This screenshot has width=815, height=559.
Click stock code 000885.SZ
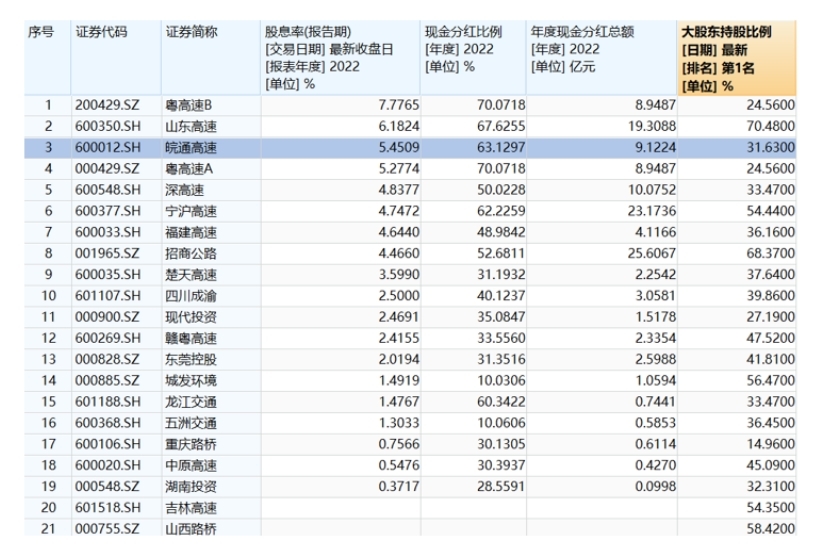(108, 381)
